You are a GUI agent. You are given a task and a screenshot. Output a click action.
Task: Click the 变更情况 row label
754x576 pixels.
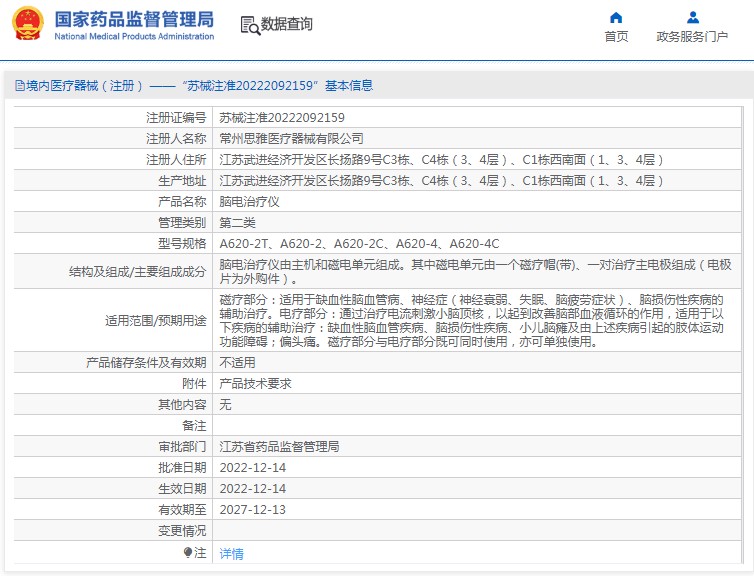pos(182,531)
